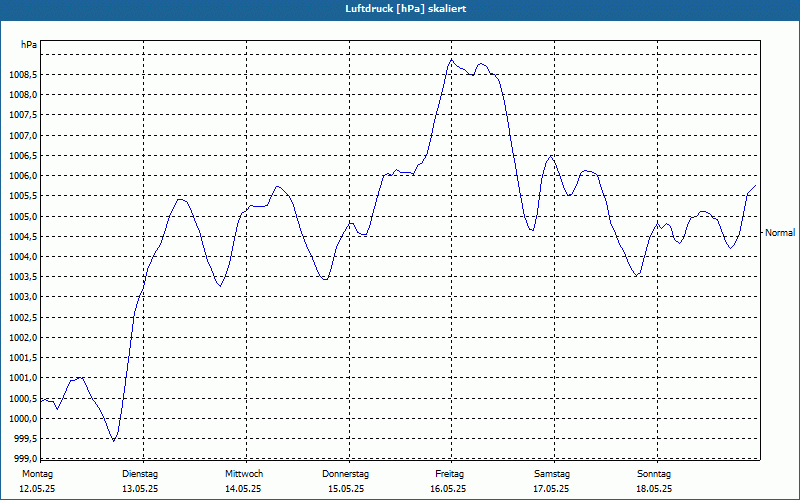800x500 pixels.
Task: Click the 999,0 y-axis value
Action: 25,458
